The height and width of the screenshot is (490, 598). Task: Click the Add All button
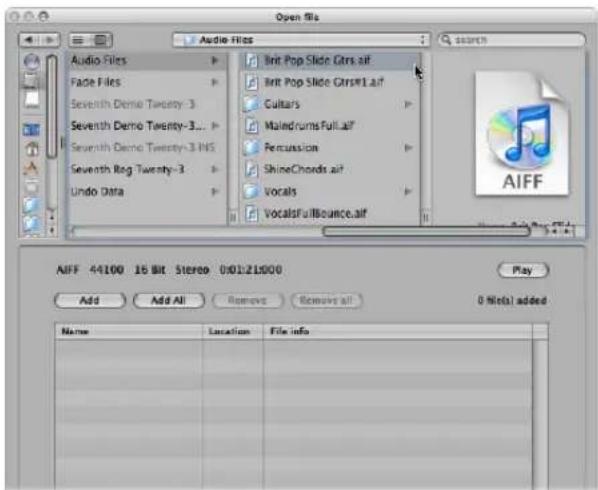coord(169,300)
